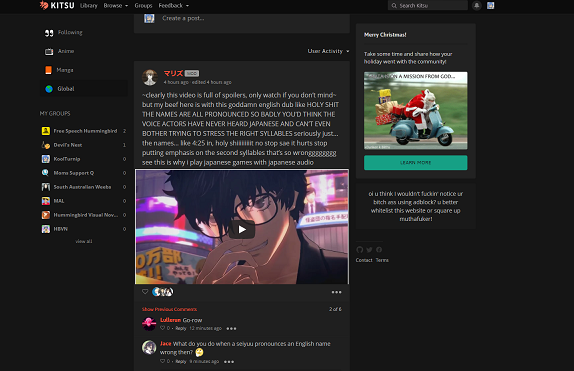Open the post options ellipsis menu
Viewport: 574px width, 371px height.
pyautogui.click(x=336, y=292)
